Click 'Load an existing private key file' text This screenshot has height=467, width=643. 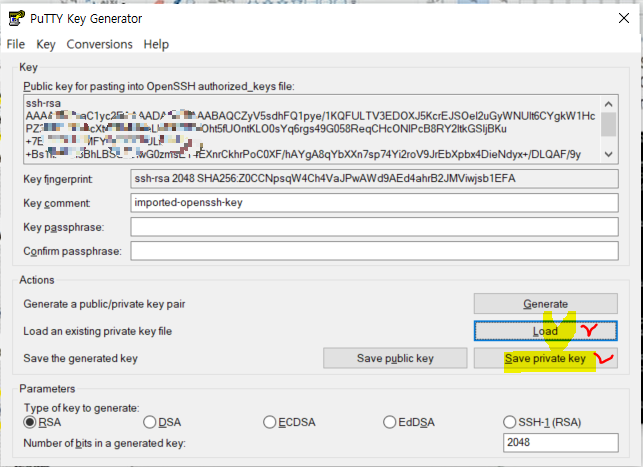tap(98, 331)
